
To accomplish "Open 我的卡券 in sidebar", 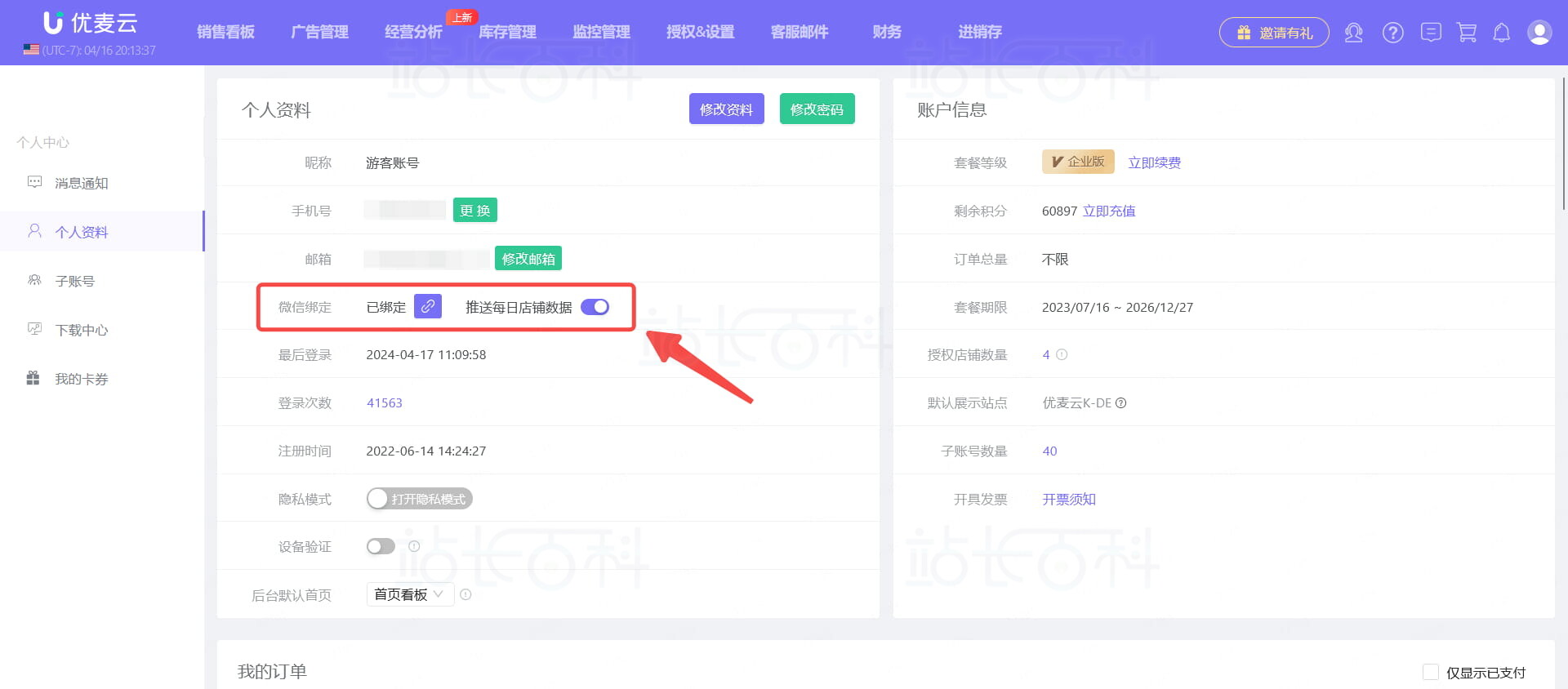I will (102, 379).
